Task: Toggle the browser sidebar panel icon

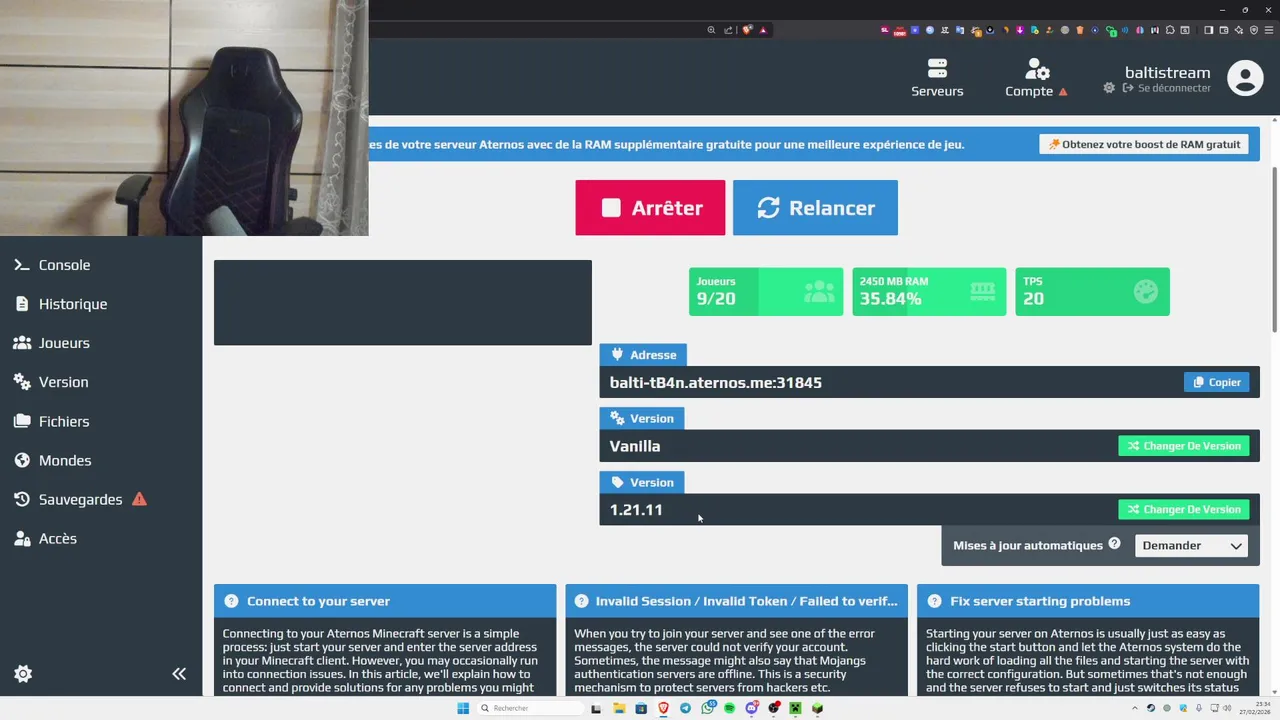Action: pyautogui.click(x=1208, y=30)
